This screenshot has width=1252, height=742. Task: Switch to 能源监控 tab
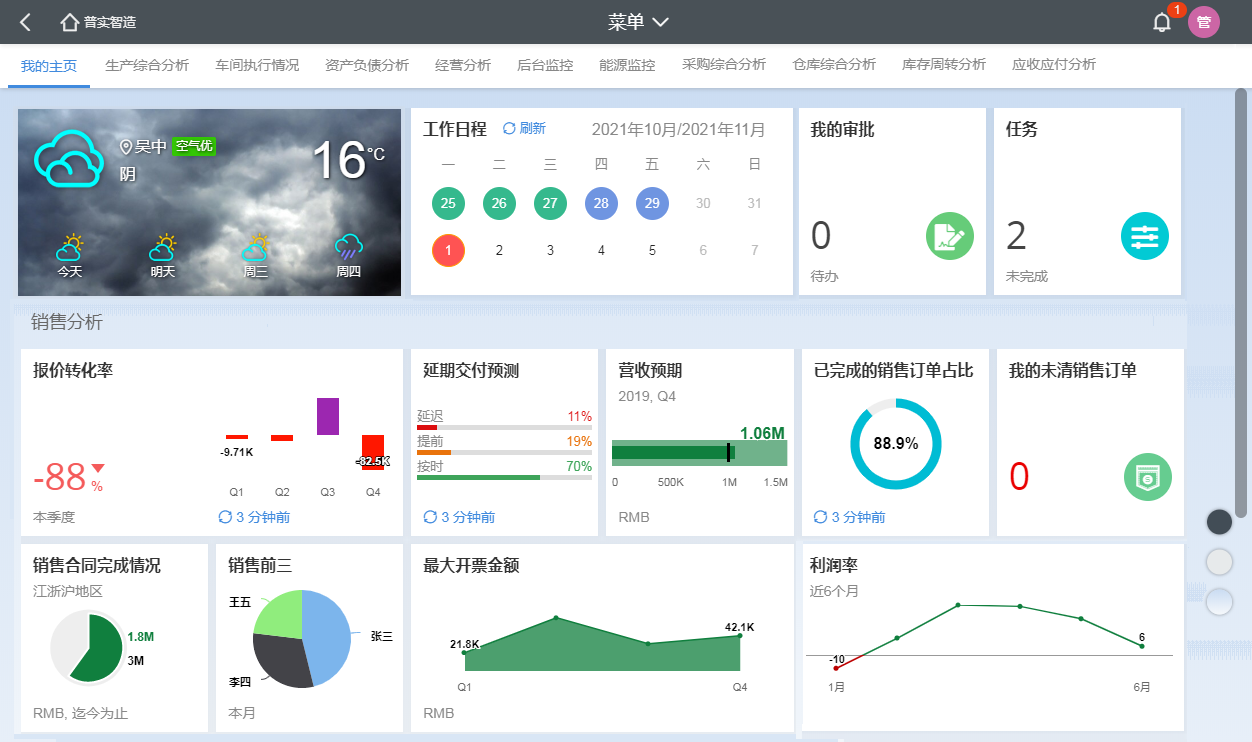point(627,65)
